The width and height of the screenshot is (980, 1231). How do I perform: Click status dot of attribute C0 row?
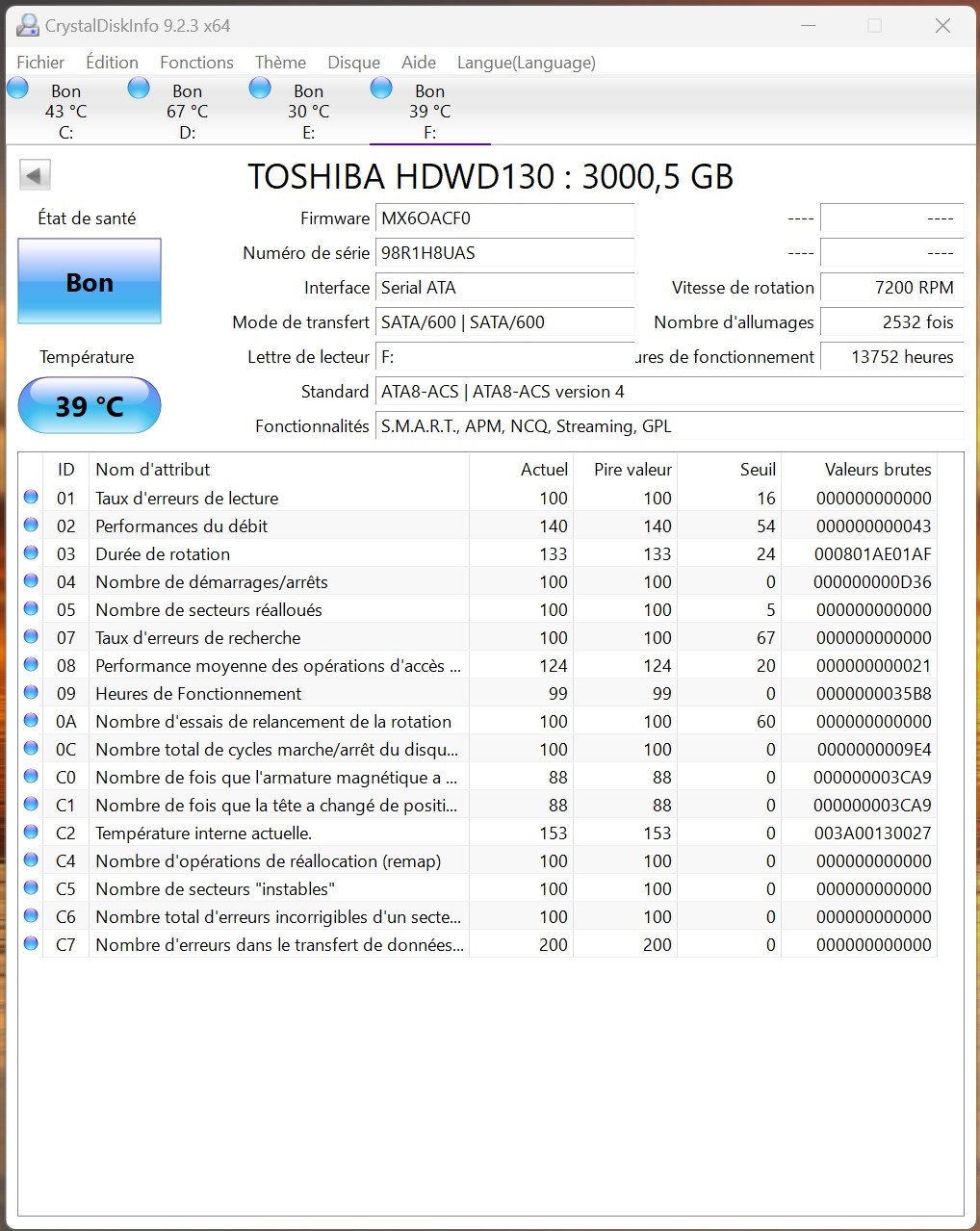(31, 776)
